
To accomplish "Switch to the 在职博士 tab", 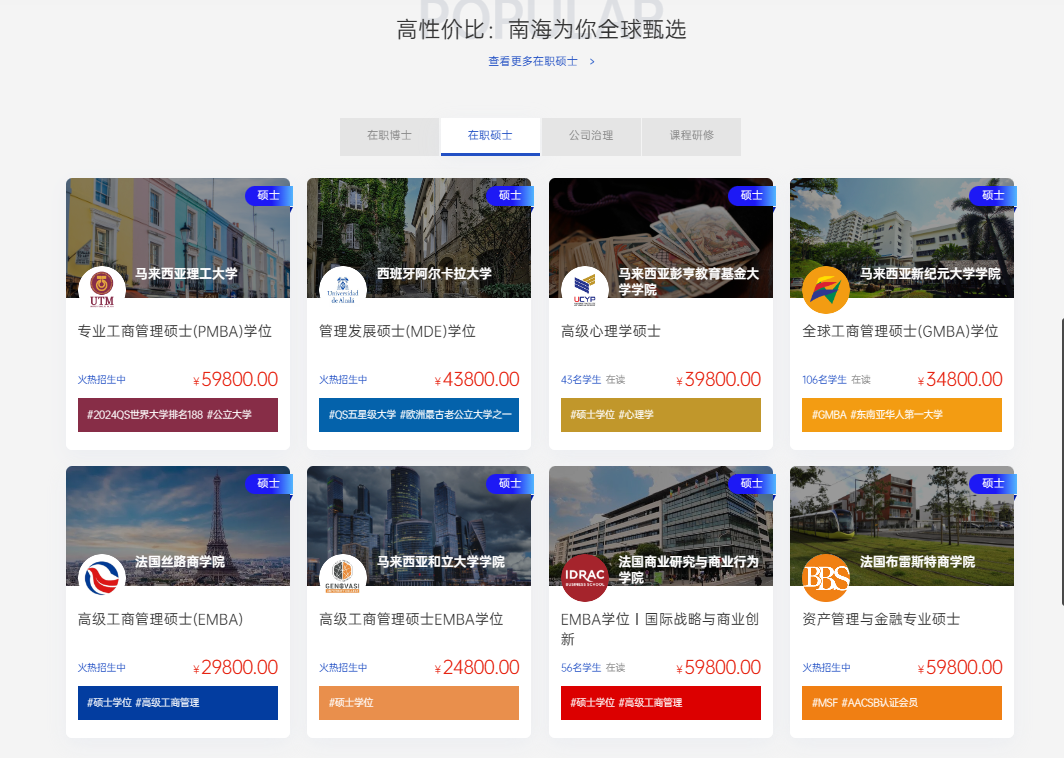I will (390, 136).
